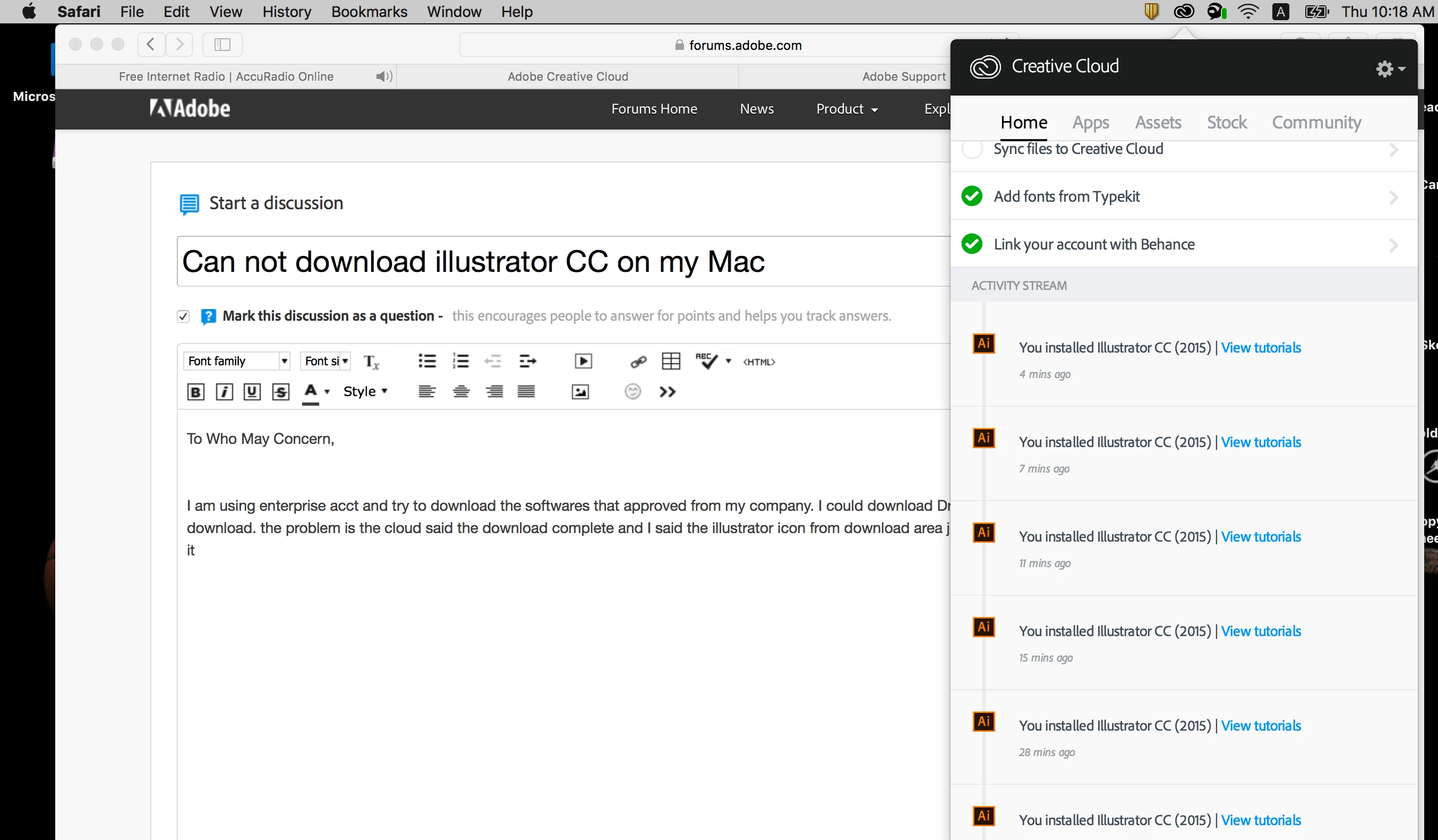Insert a hyperlink with link icon
The height and width of the screenshot is (840, 1438).
tap(638, 361)
